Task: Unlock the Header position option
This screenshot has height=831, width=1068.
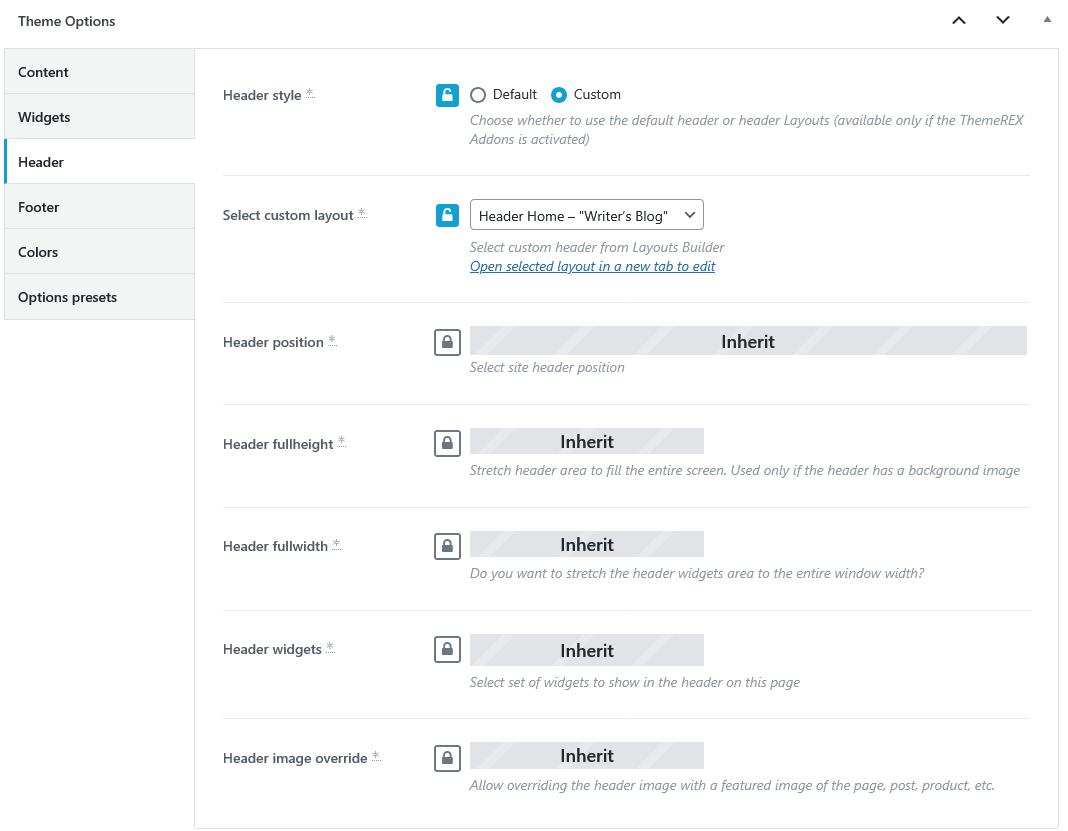Action: pos(447,342)
